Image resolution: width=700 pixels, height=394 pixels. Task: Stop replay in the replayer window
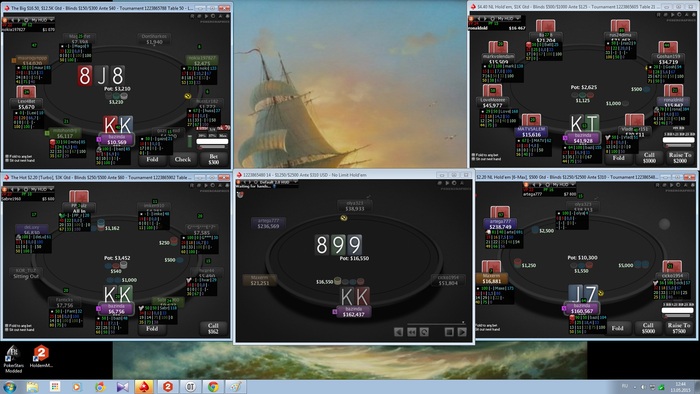[449, 332]
